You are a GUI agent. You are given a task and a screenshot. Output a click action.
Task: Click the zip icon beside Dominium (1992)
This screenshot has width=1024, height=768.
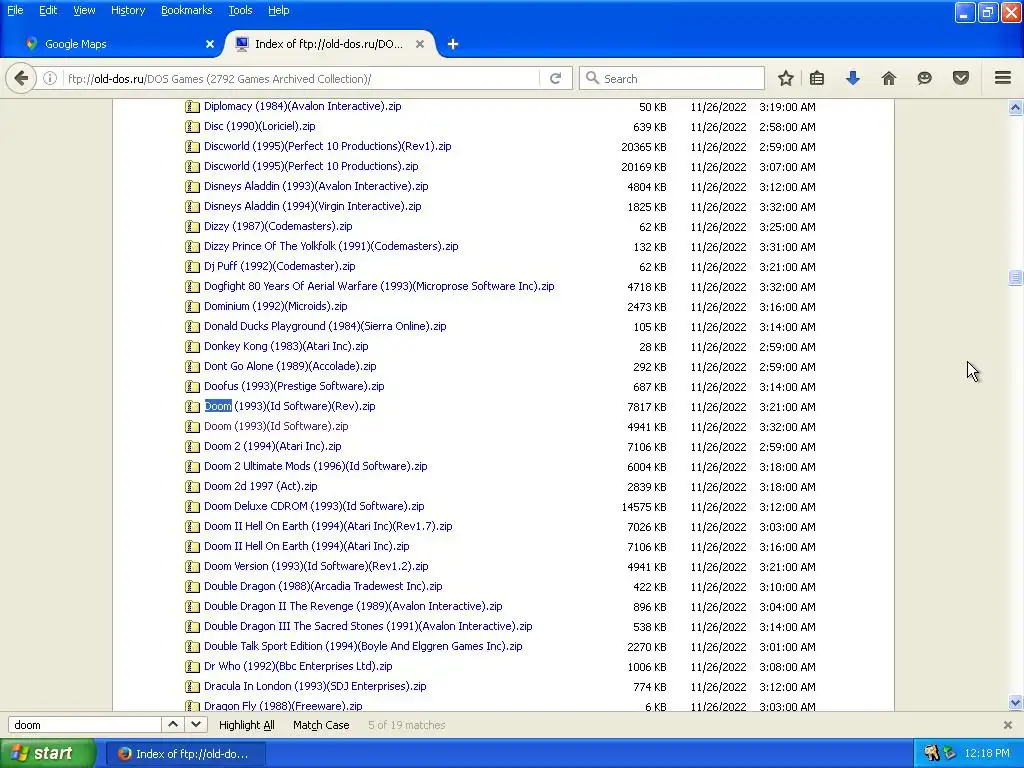click(x=192, y=307)
